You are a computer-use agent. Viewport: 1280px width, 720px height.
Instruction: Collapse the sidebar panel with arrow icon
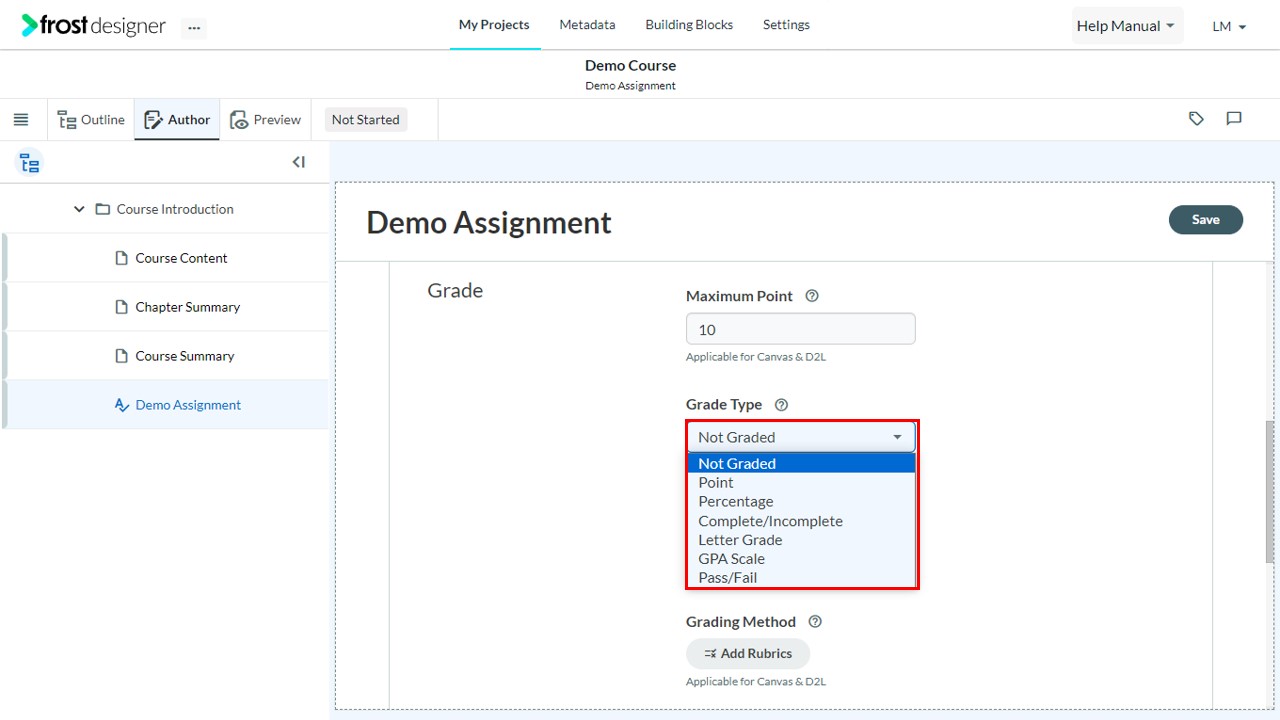298,162
